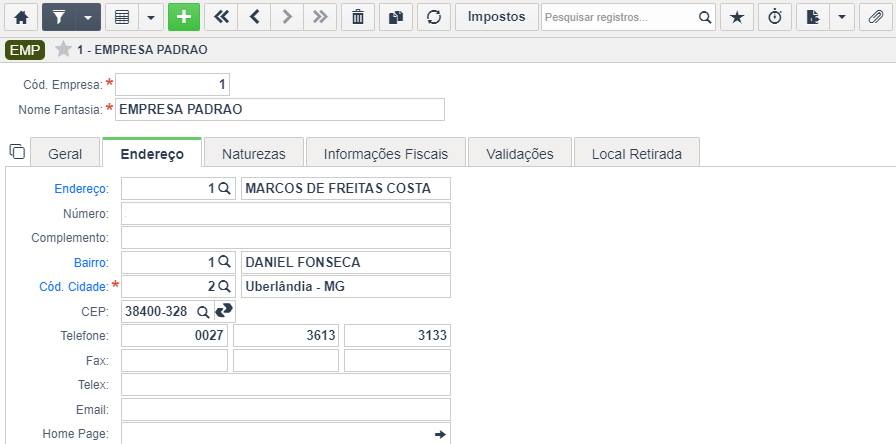Click the Cód. Empresa field

172,85
